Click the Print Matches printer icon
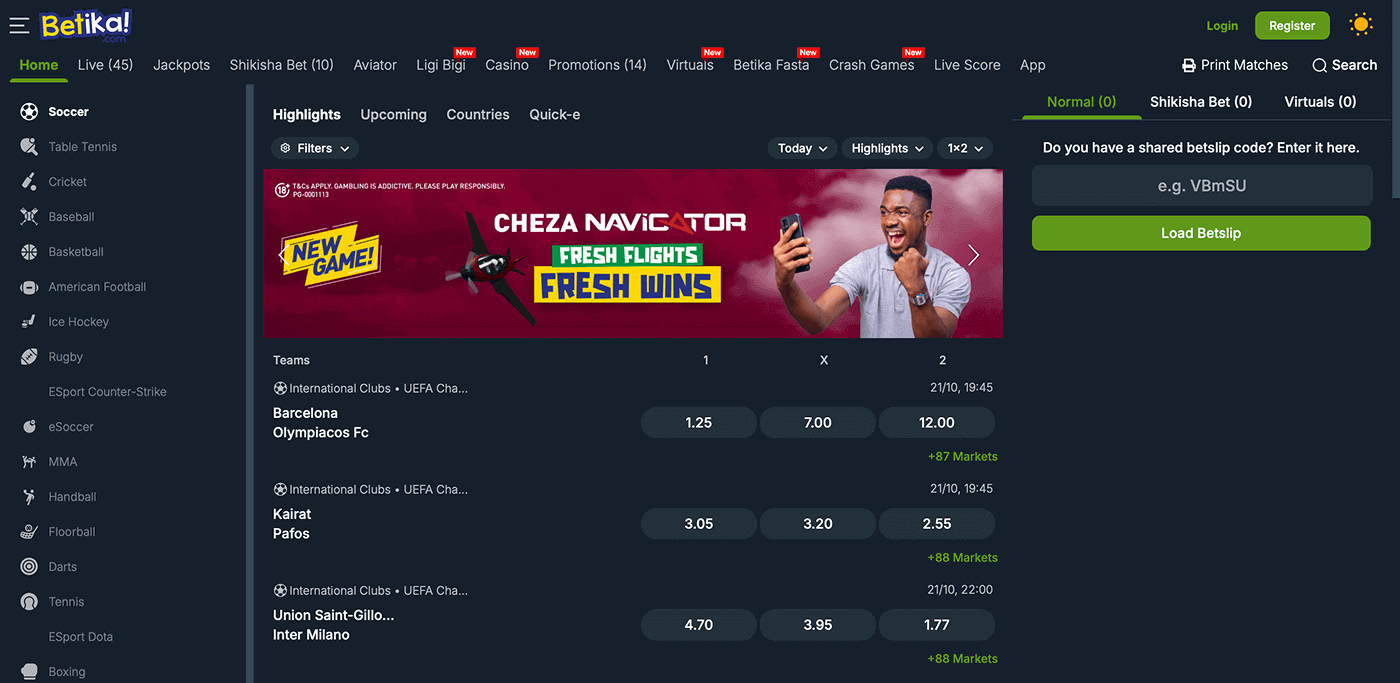The width and height of the screenshot is (1400, 683). (x=1189, y=65)
